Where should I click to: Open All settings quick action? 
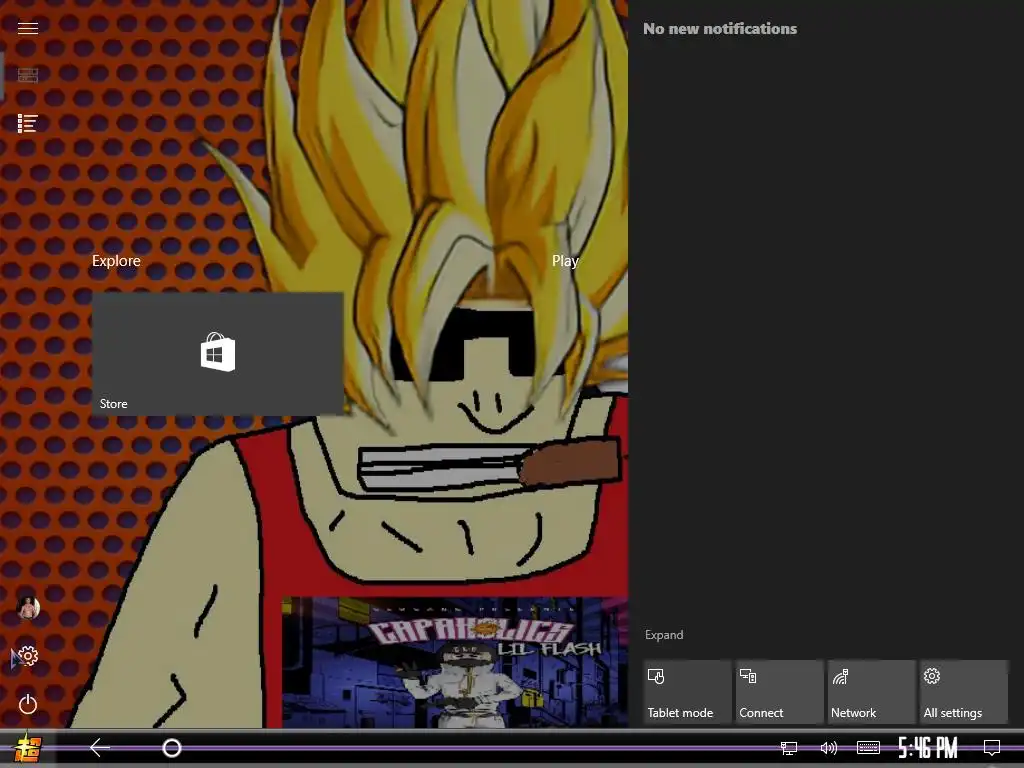[x=963, y=692]
